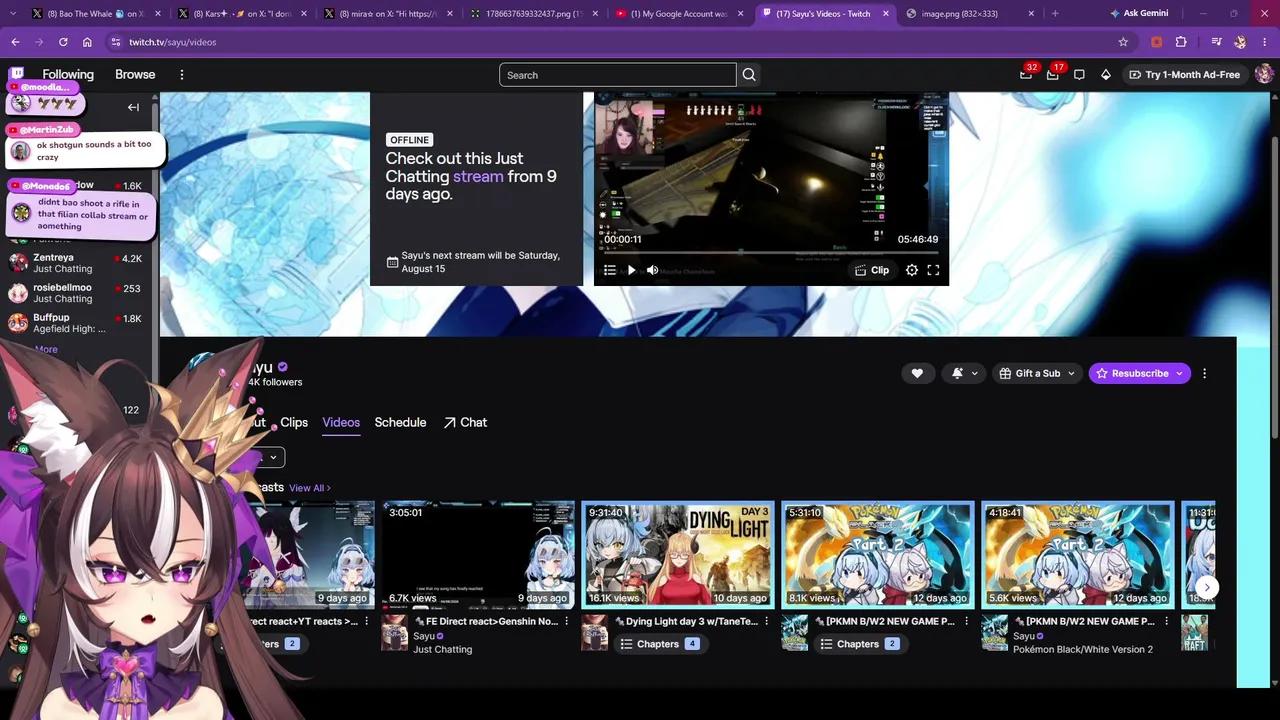Open the Pokémon Black/White Version 2 category link

coord(1083,649)
